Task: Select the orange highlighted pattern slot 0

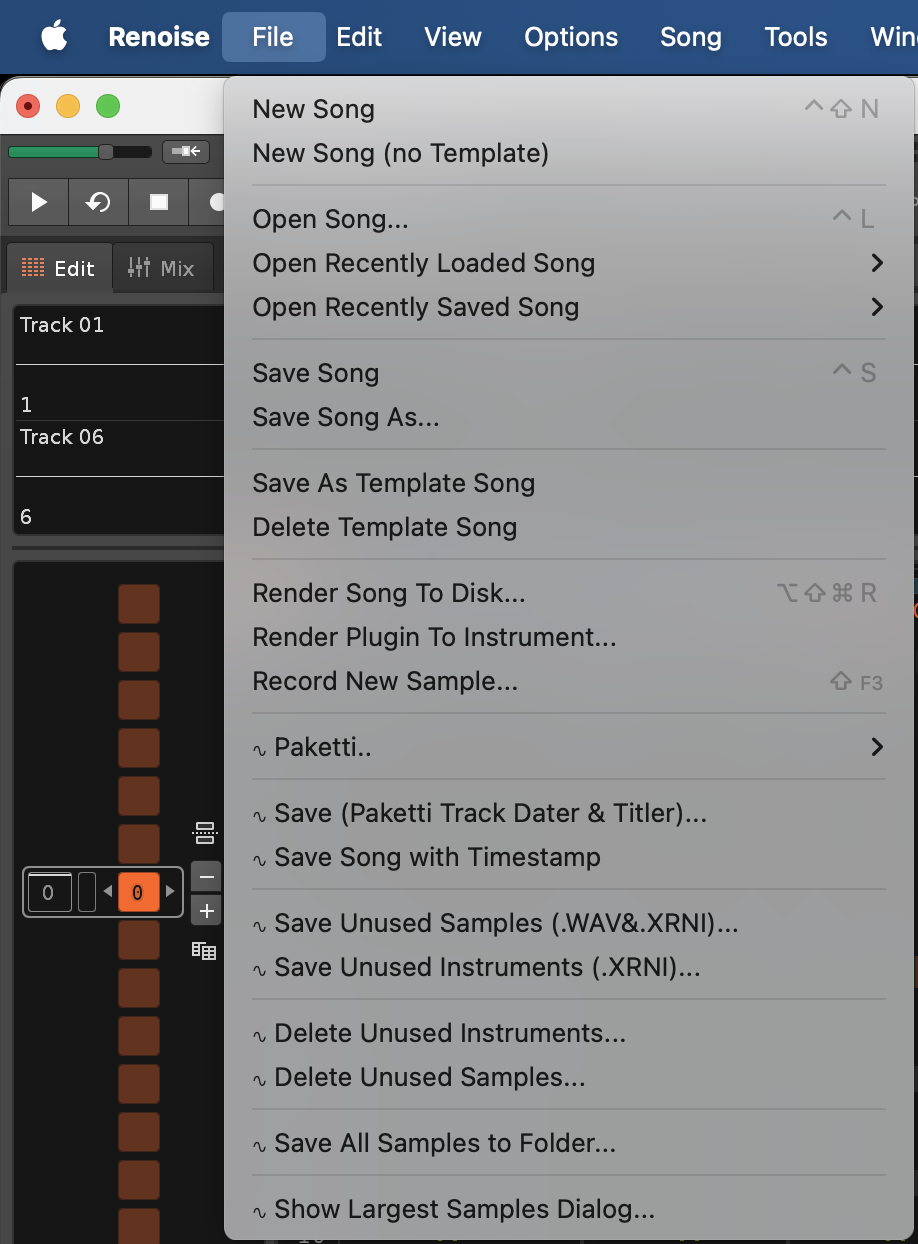Action: (138, 892)
